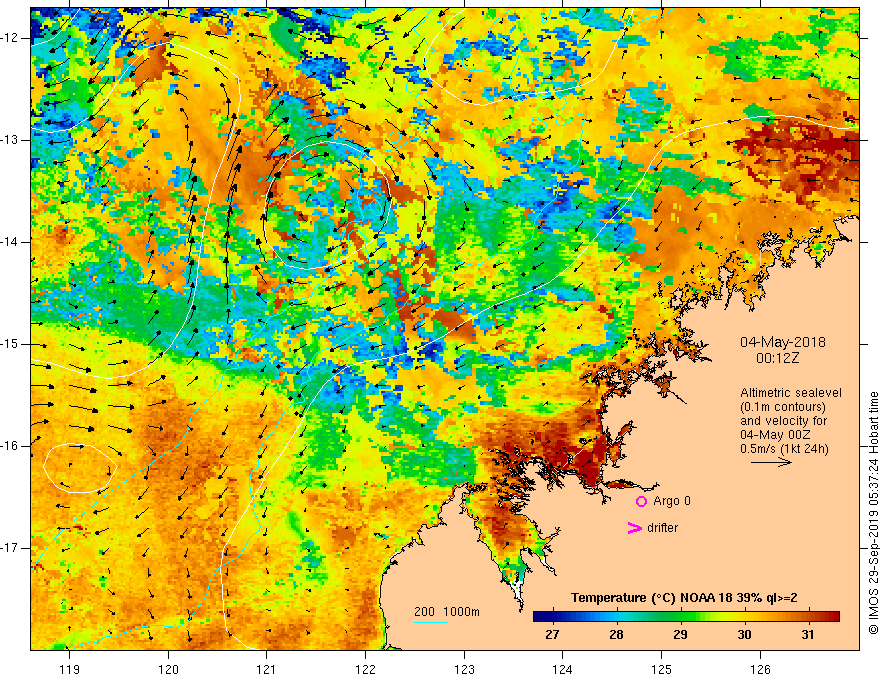
Task: Click the '200' isobath depth label
Action: point(424,612)
